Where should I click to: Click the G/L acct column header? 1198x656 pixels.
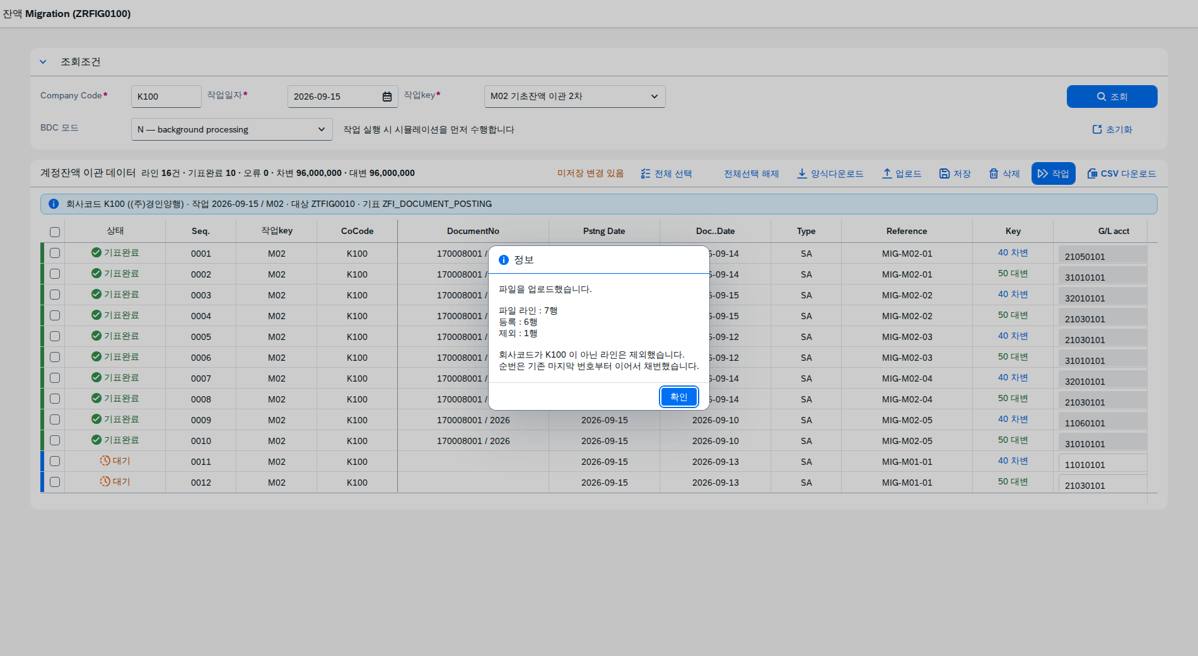(x=1113, y=231)
